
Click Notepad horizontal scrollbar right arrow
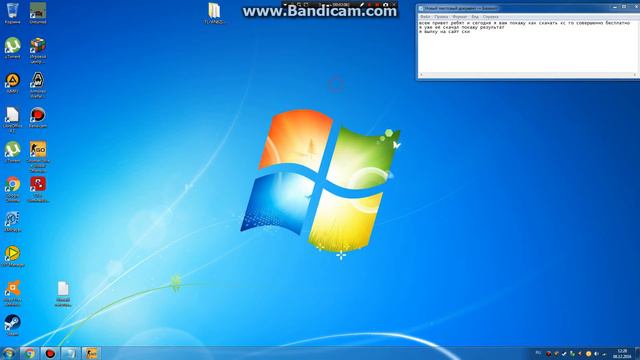(634, 75)
